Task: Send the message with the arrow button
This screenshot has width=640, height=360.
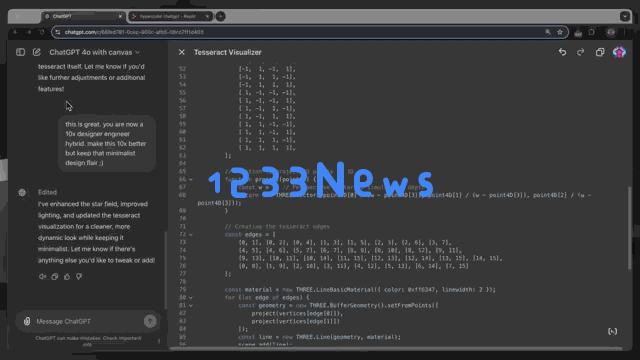Action: 150,321
